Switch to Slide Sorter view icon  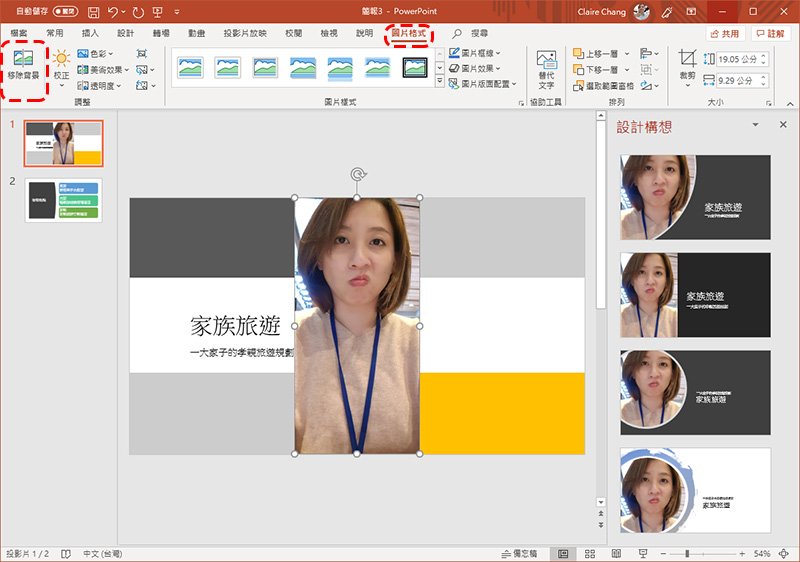pos(588,553)
